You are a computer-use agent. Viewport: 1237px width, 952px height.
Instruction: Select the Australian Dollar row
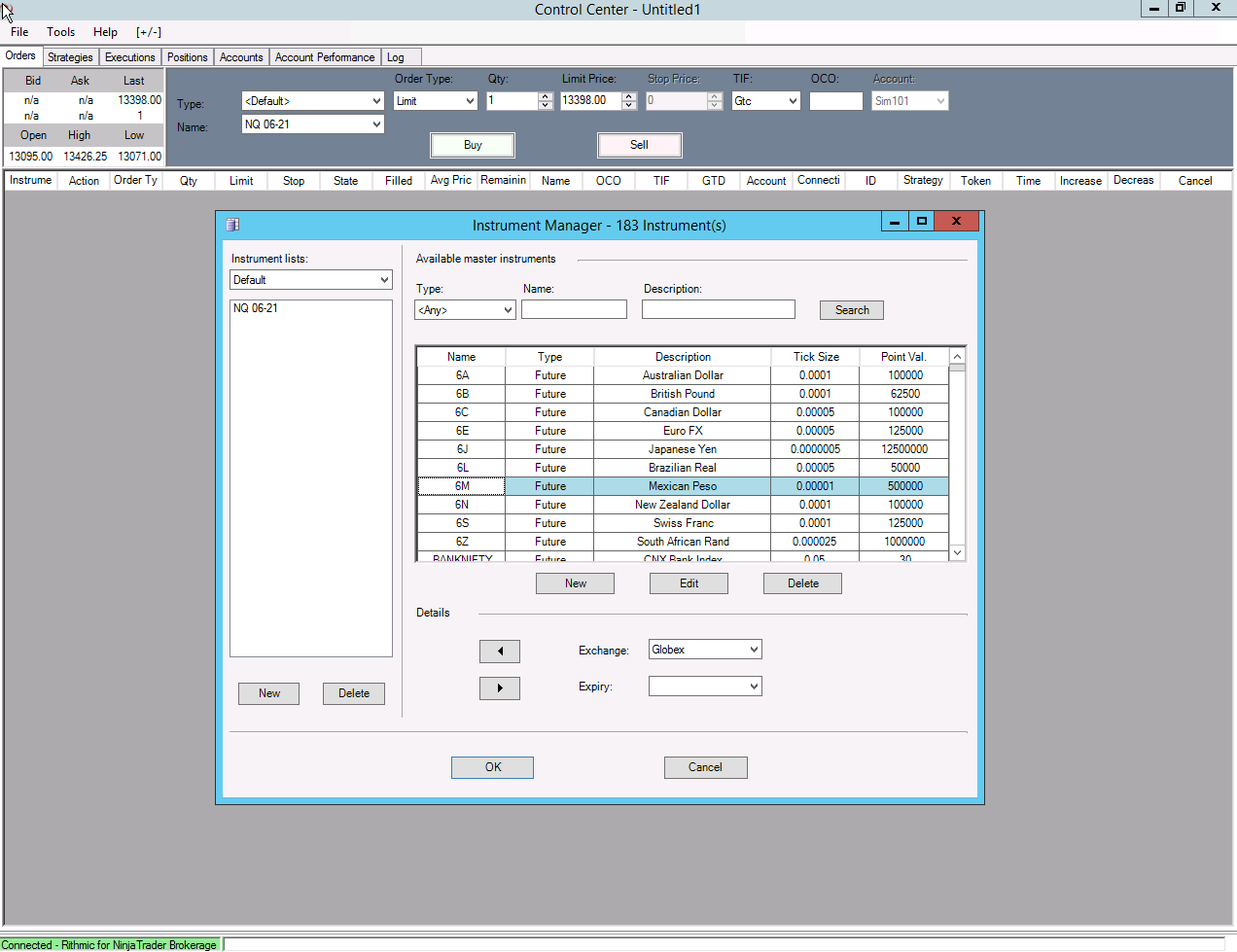[x=683, y=375]
